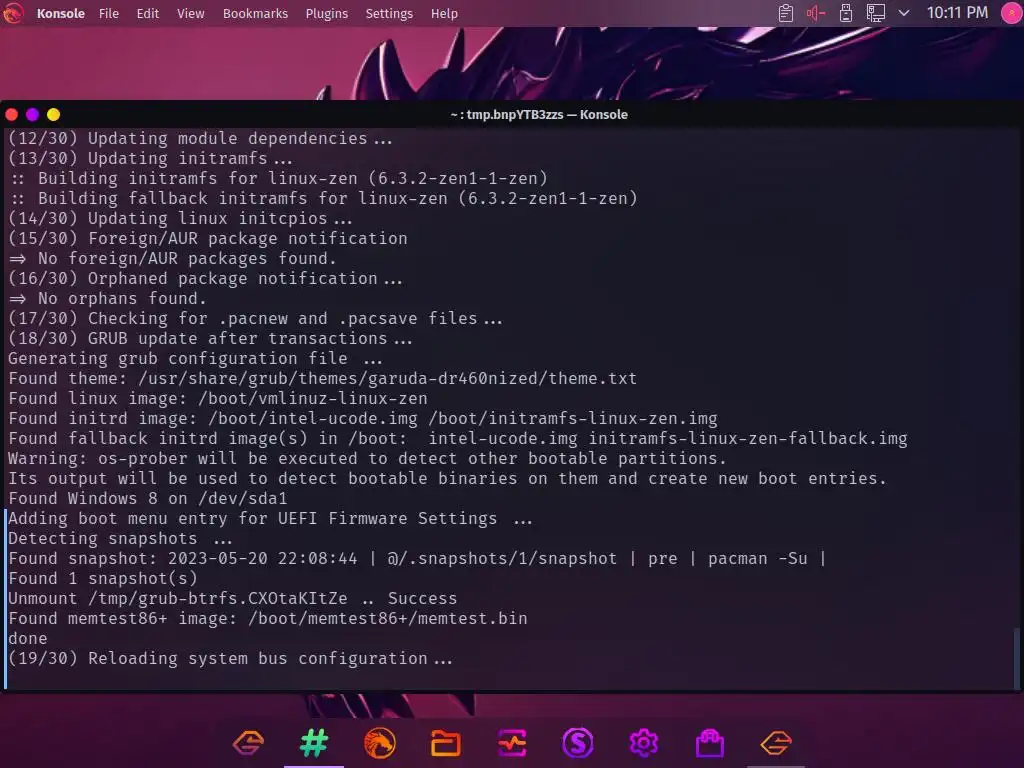This screenshot has width=1024, height=768.
Task: Click the Konsole terminal scrollbar handle
Action: (x=1016, y=657)
